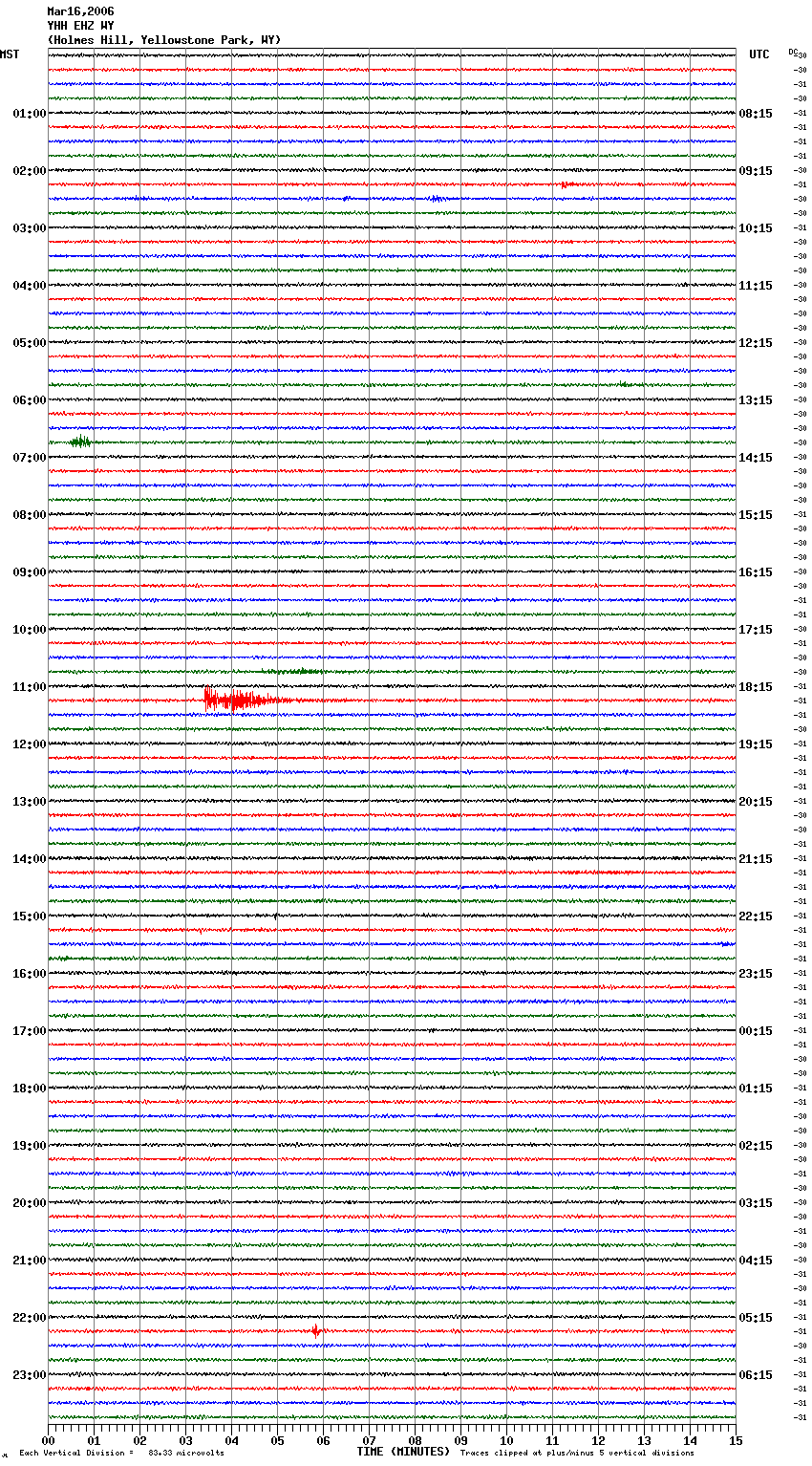Click the 03 minute tick label
Viewport: 812px width, 1466px height.
(x=185, y=1440)
